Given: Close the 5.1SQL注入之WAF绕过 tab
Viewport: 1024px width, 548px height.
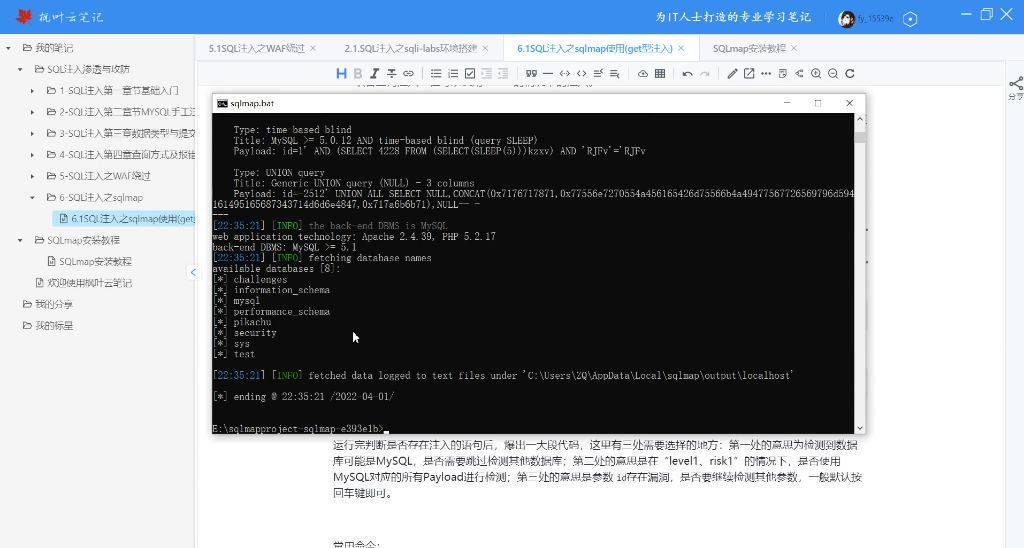Looking at the screenshot, I should tap(313, 48).
